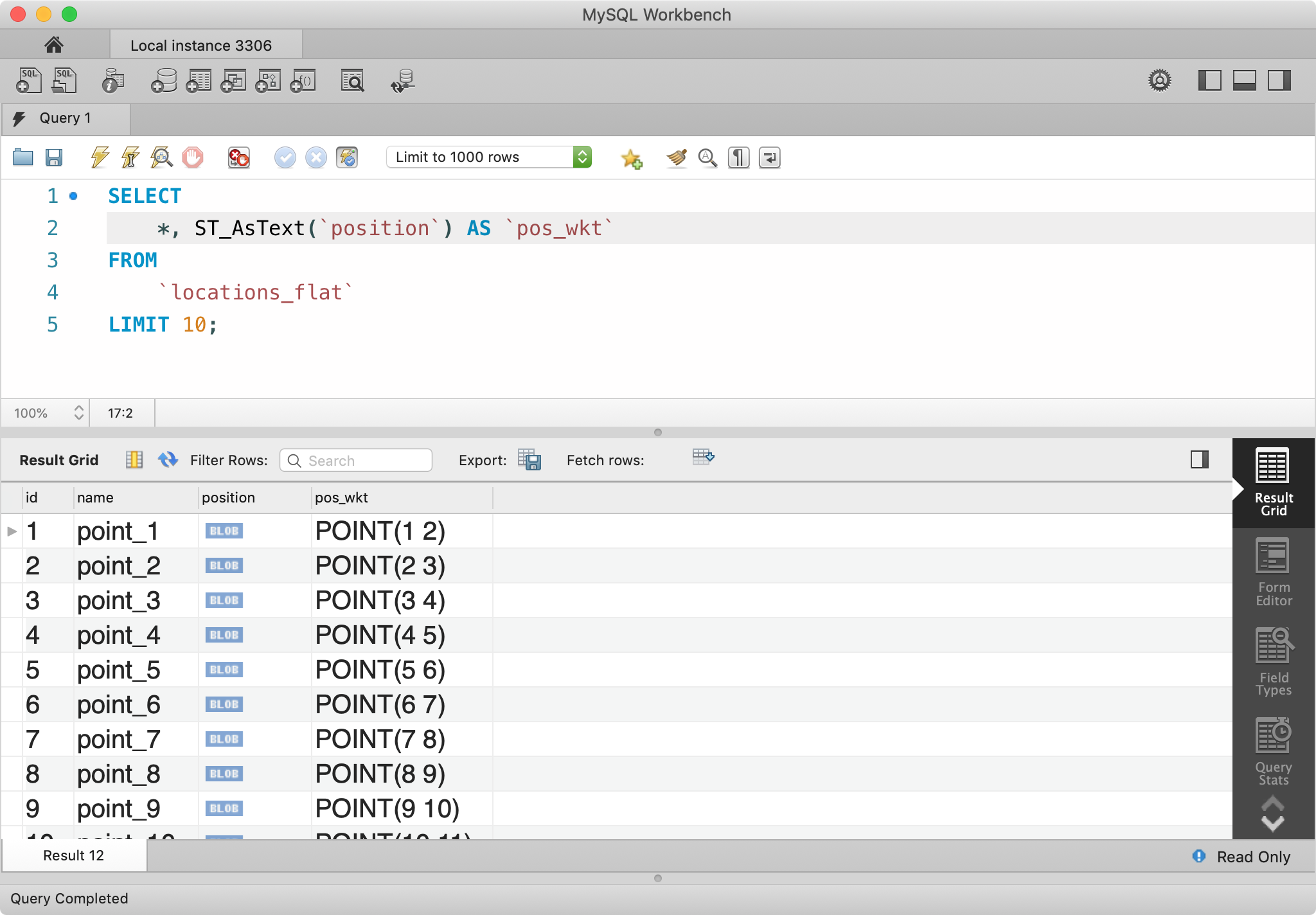1316x915 pixels.
Task: Click the Local instance 3306 tab
Action: [x=201, y=46]
